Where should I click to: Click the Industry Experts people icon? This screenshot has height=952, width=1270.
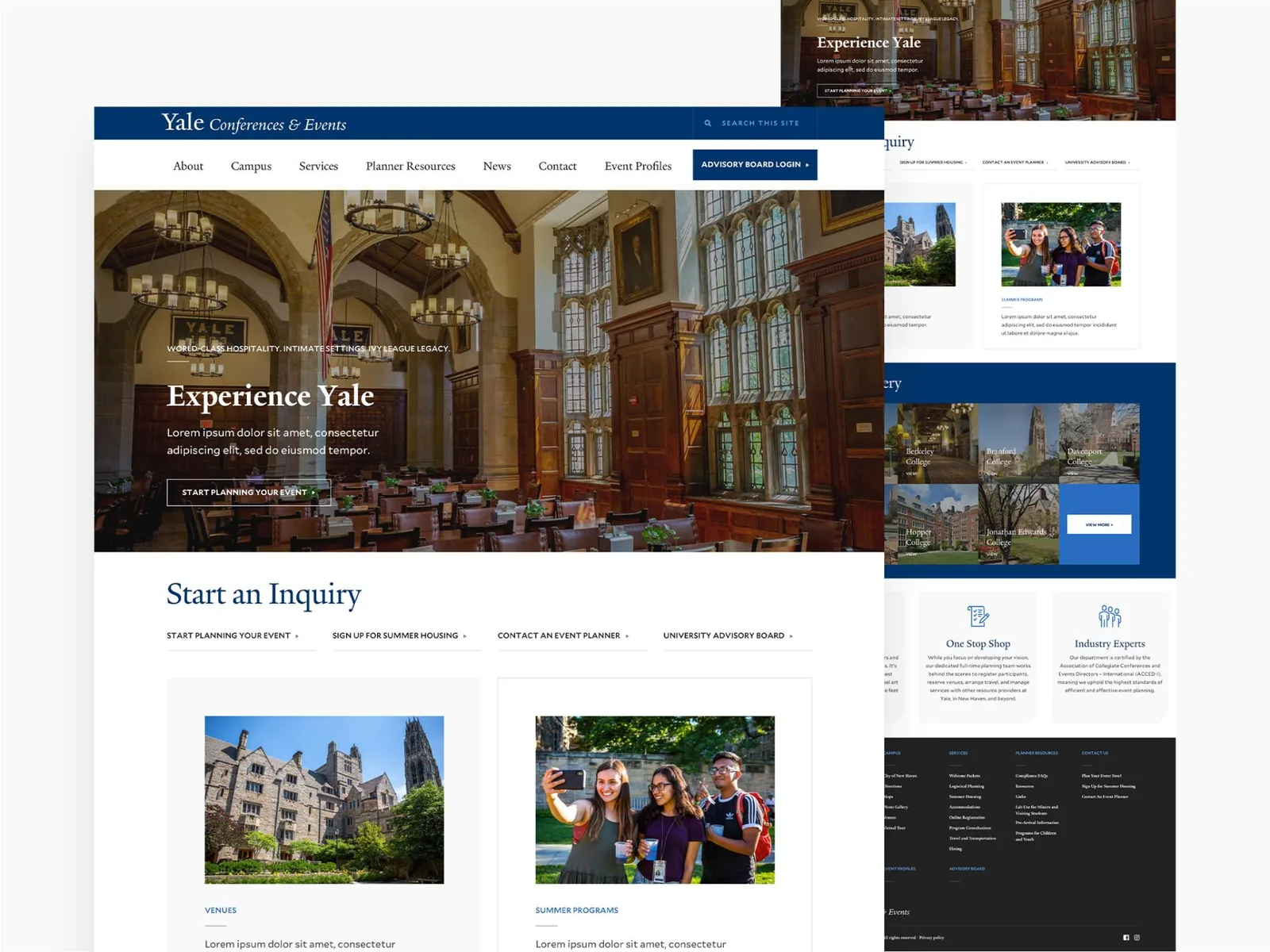click(1110, 616)
